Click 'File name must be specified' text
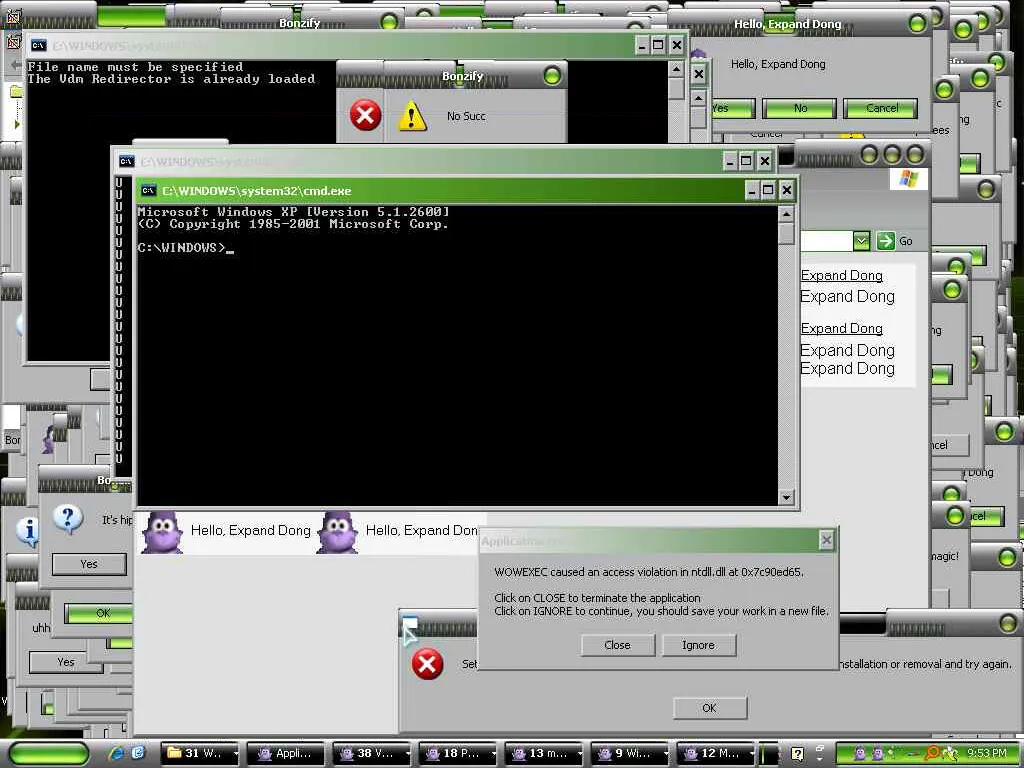The width and height of the screenshot is (1024, 768). point(135,67)
